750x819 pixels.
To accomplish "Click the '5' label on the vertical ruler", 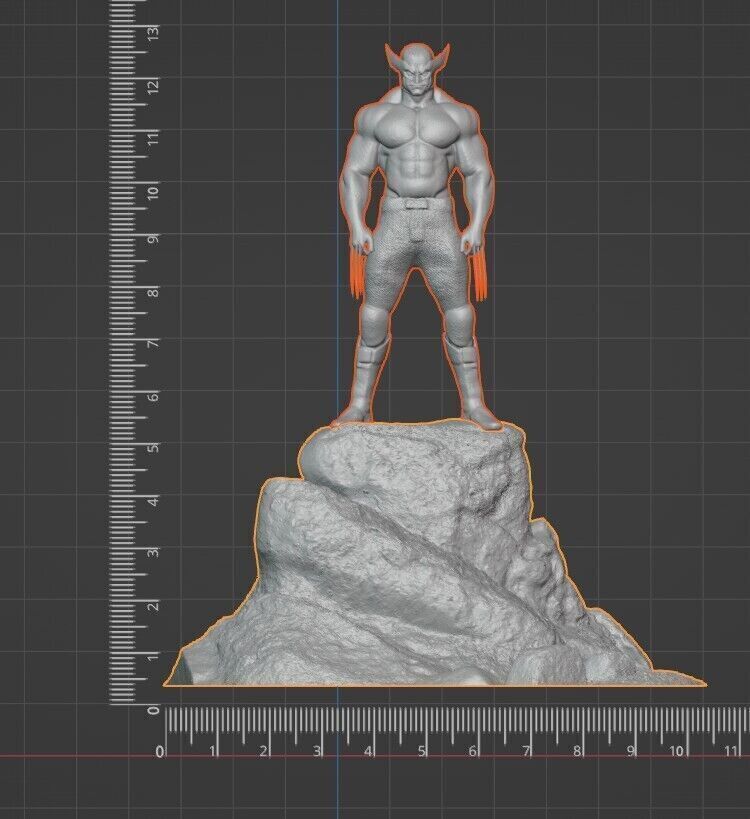I will click(x=153, y=448).
